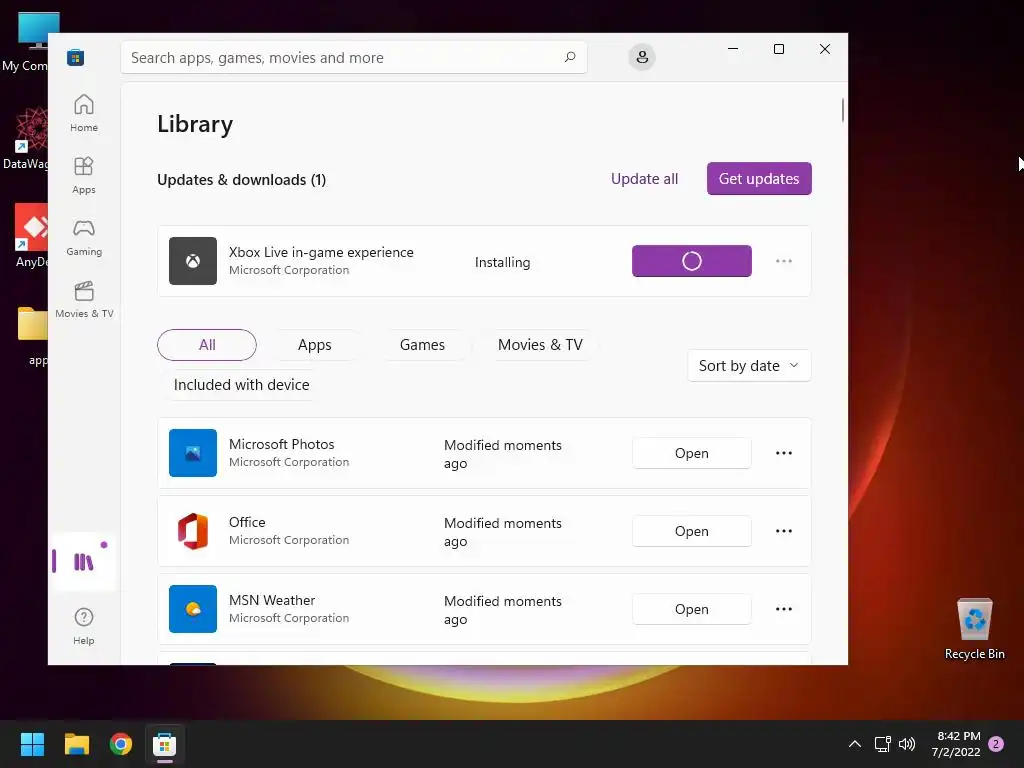Open the Windows Start menu

[x=32, y=744]
